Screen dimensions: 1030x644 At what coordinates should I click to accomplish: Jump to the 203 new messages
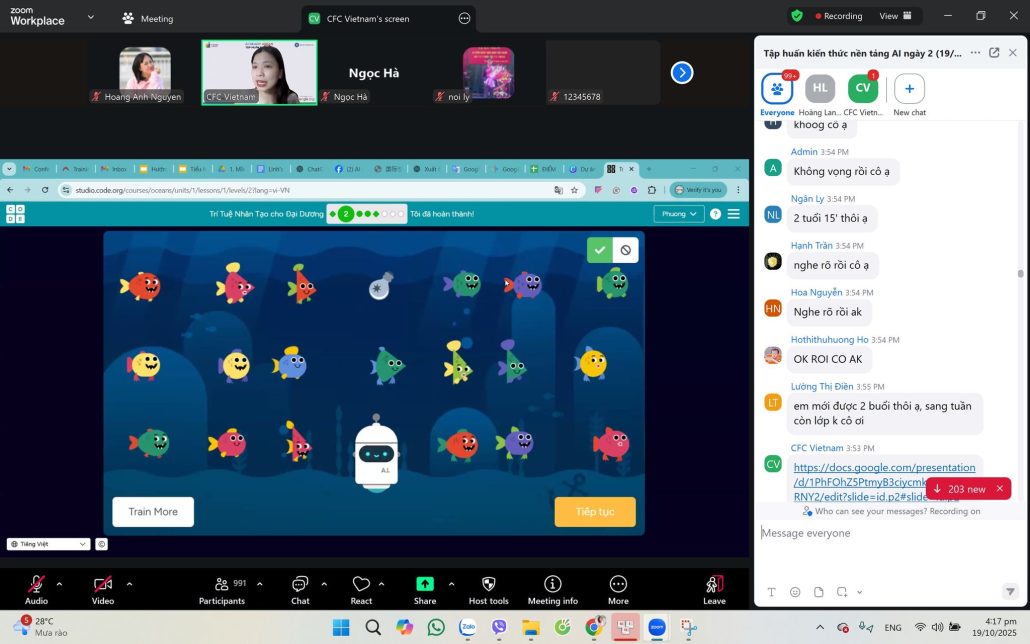(x=960, y=489)
